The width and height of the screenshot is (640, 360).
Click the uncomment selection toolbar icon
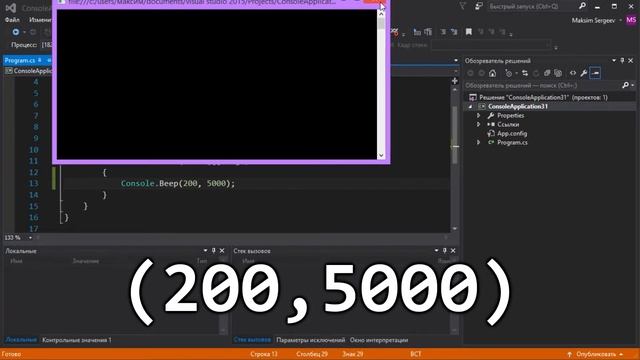pos(454,32)
